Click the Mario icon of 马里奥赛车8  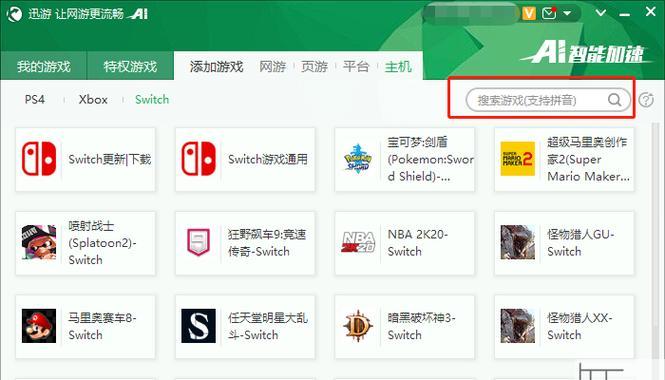(x=39, y=326)
